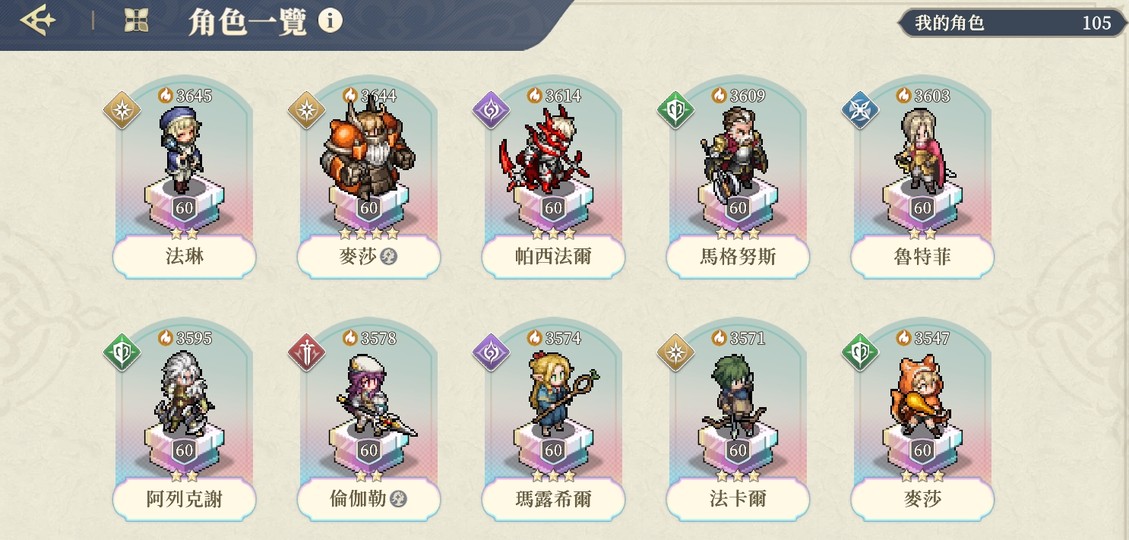Image resolution: width=1129 pixels, height=540 pixels.
Task: Click level 60 badge on 馬格努斯
Action: [737, 209]
